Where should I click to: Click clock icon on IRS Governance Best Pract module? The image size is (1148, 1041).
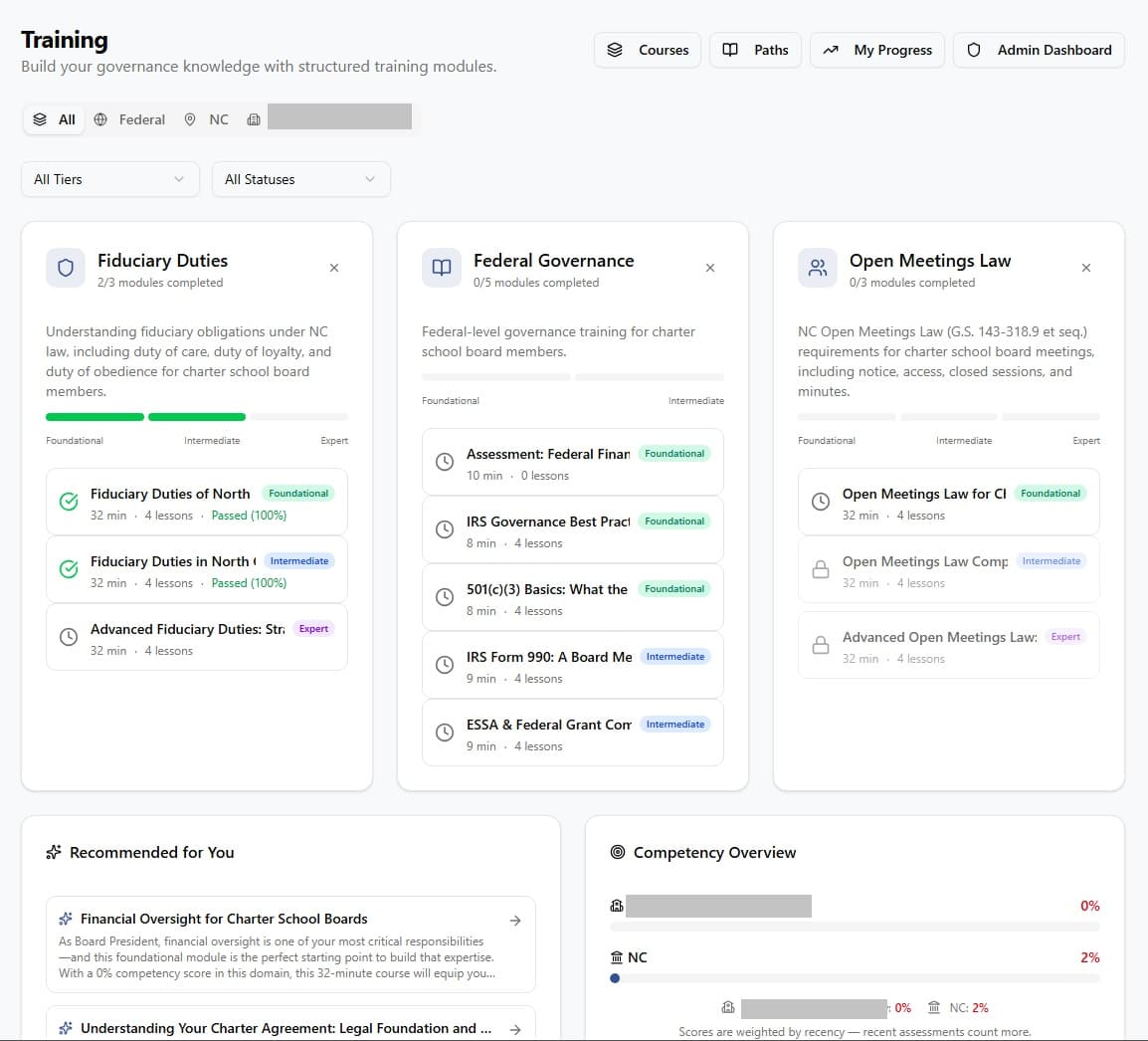[445, 529]
